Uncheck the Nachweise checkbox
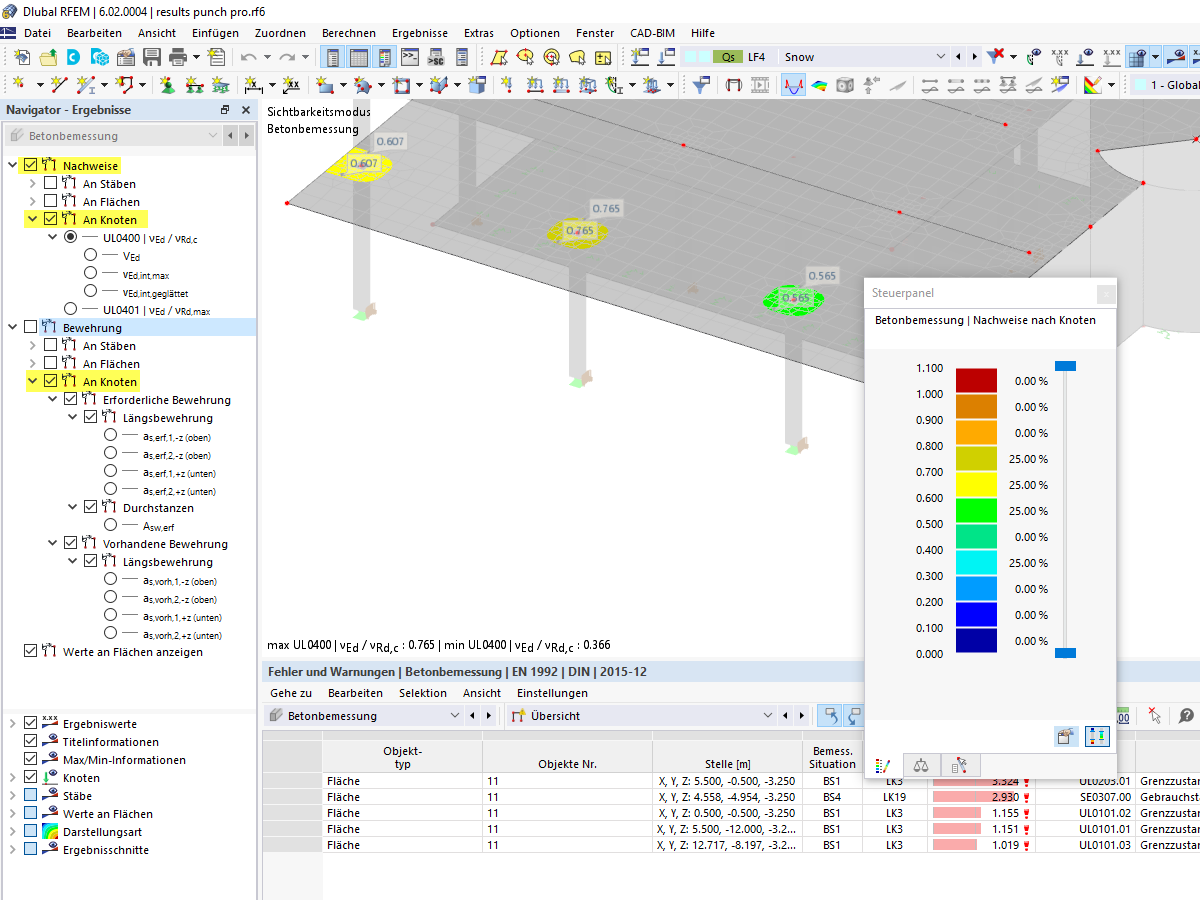Image resolution: width=1200 pixels, height=900 pixels. coord(30,165)
